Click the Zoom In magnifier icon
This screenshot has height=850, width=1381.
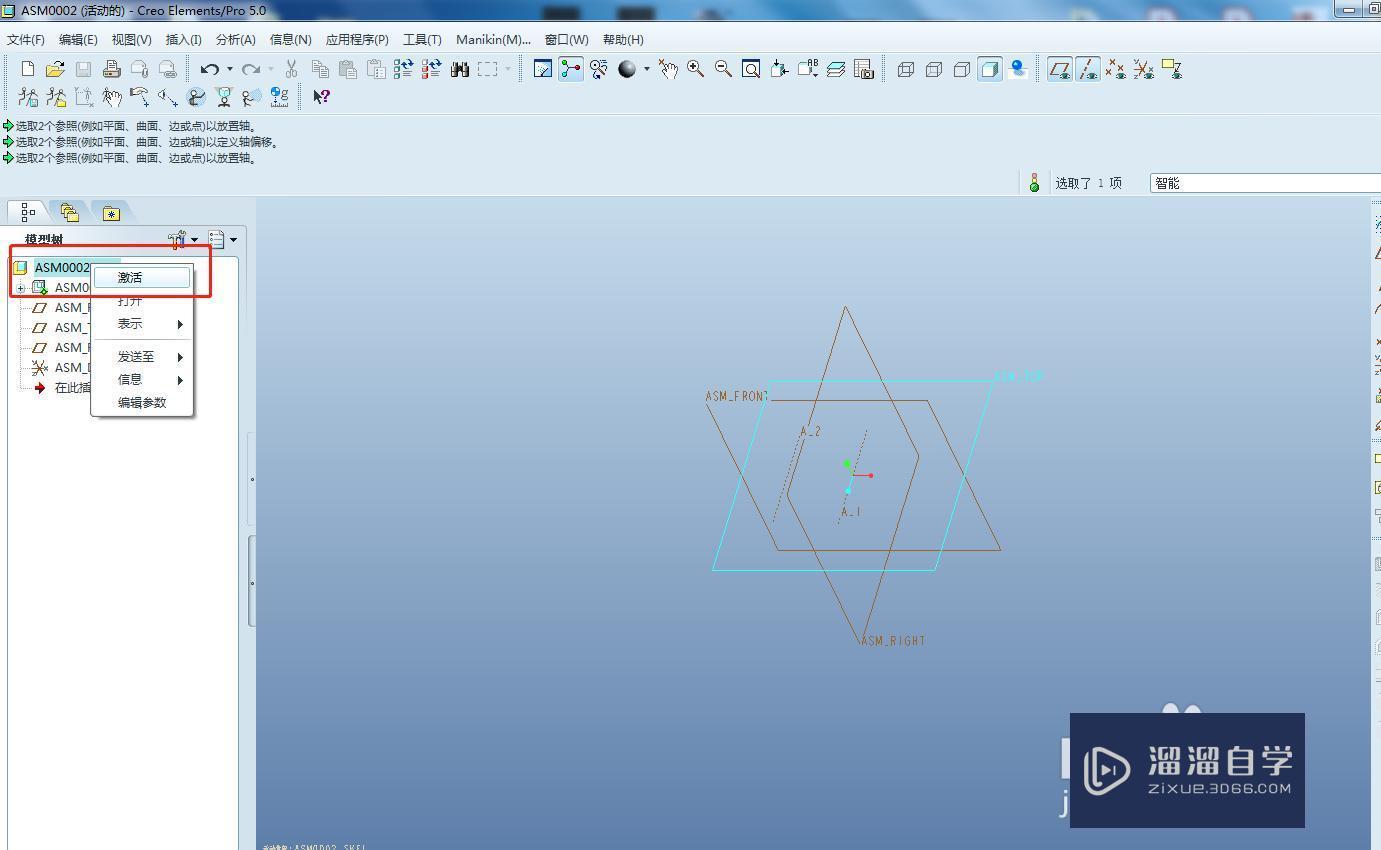695,69
